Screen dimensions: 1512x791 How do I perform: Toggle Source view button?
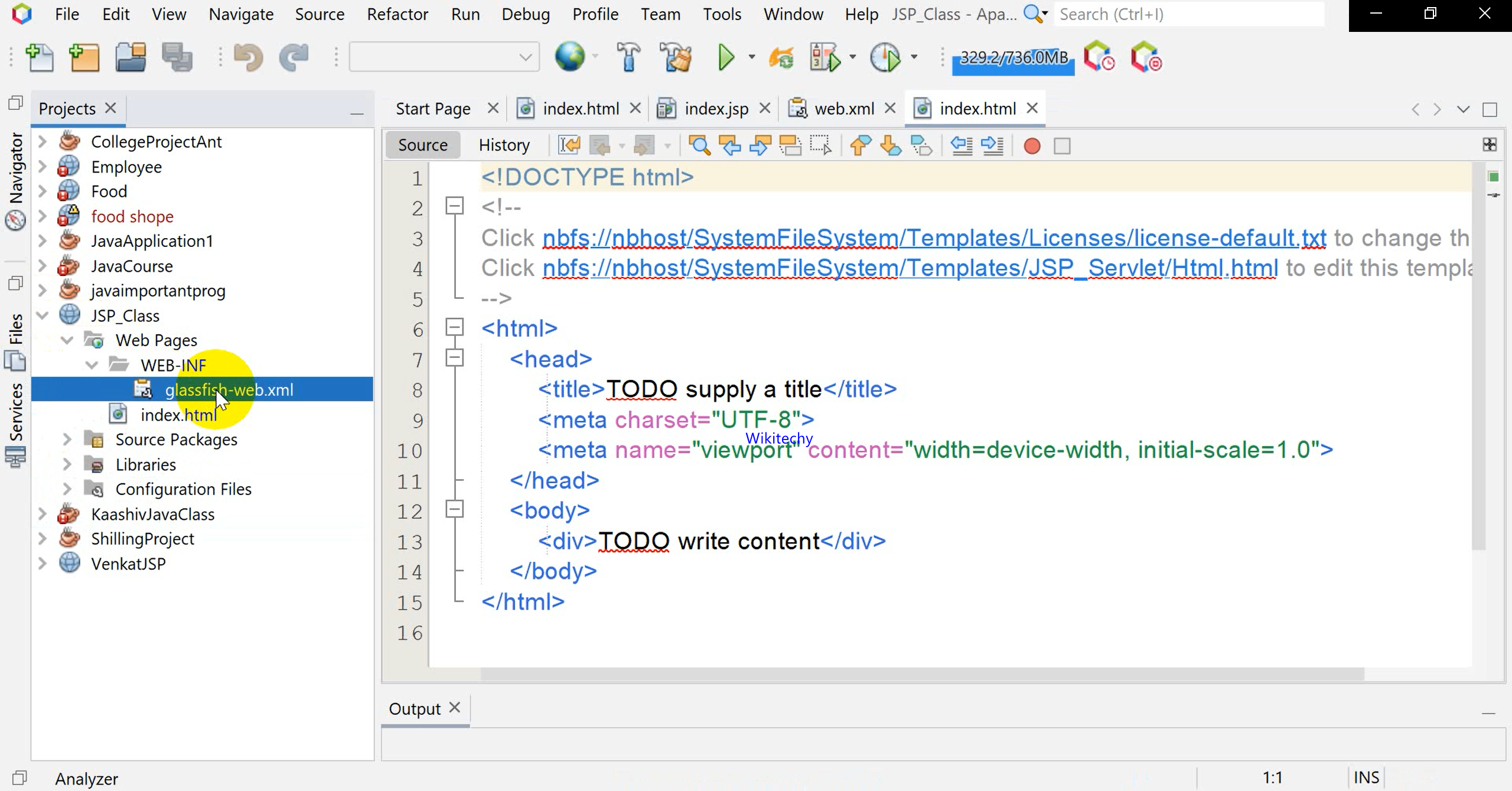pyautogui.click(x=422, y=145)
